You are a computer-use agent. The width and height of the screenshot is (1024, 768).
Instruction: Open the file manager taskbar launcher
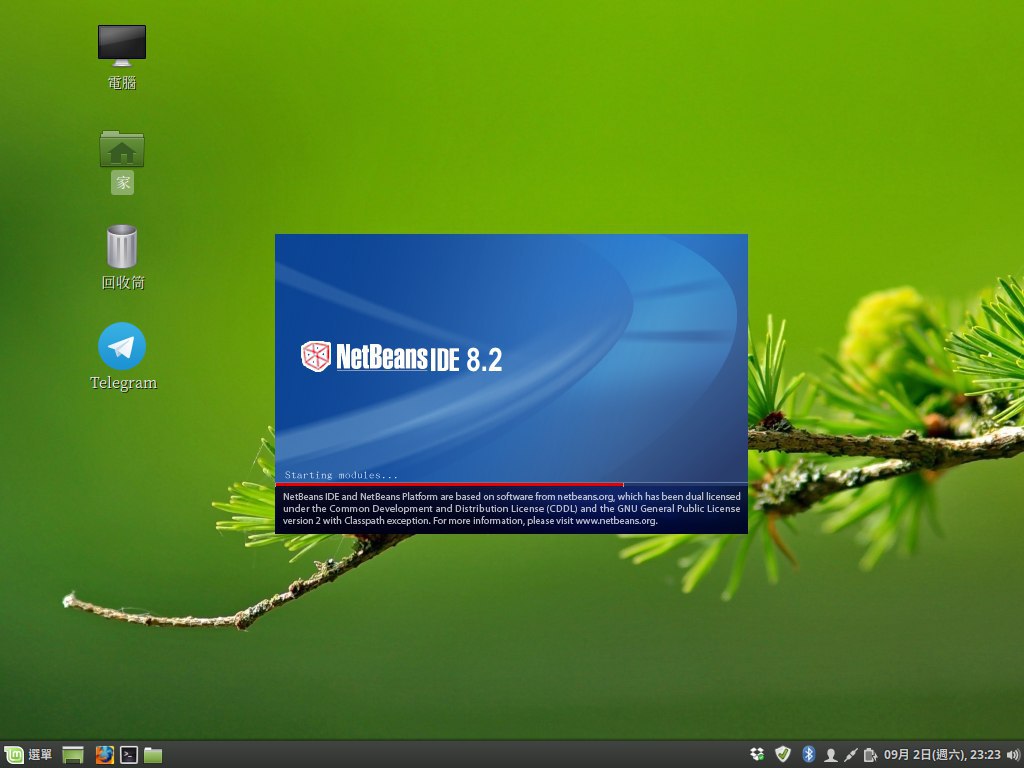[x=153, y=755]
